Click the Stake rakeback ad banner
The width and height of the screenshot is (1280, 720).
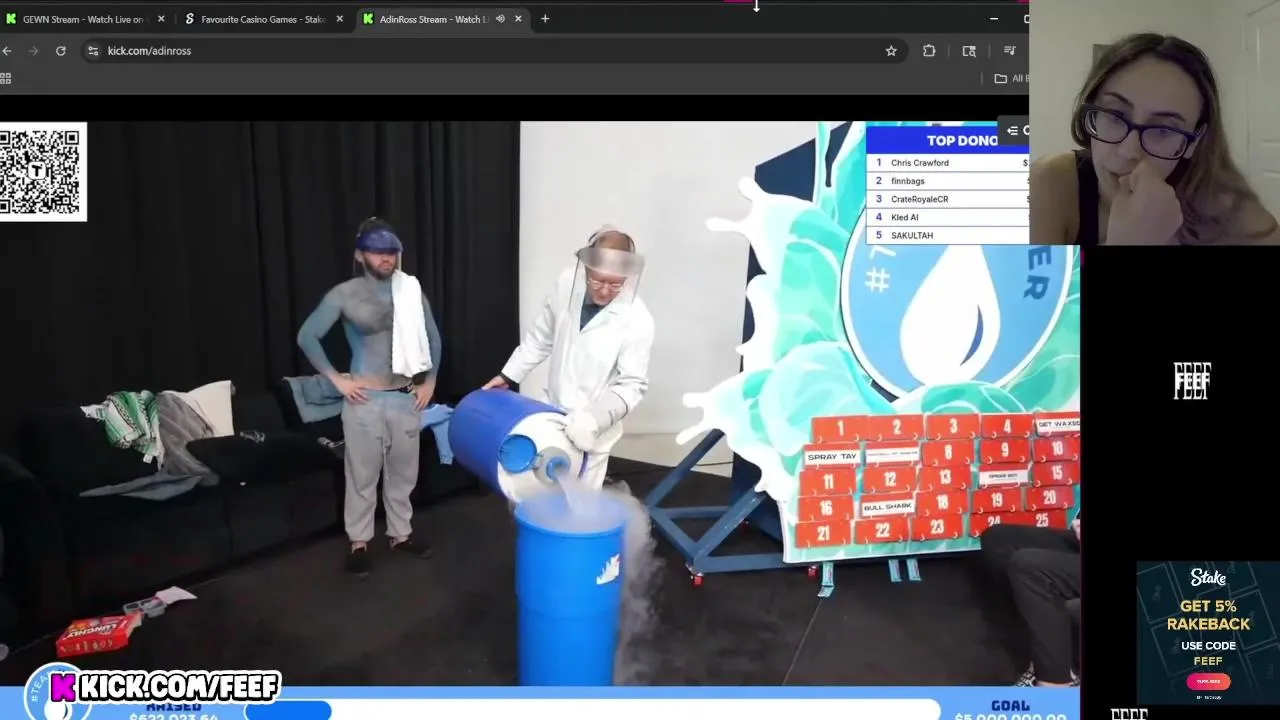pos(1207,631)
